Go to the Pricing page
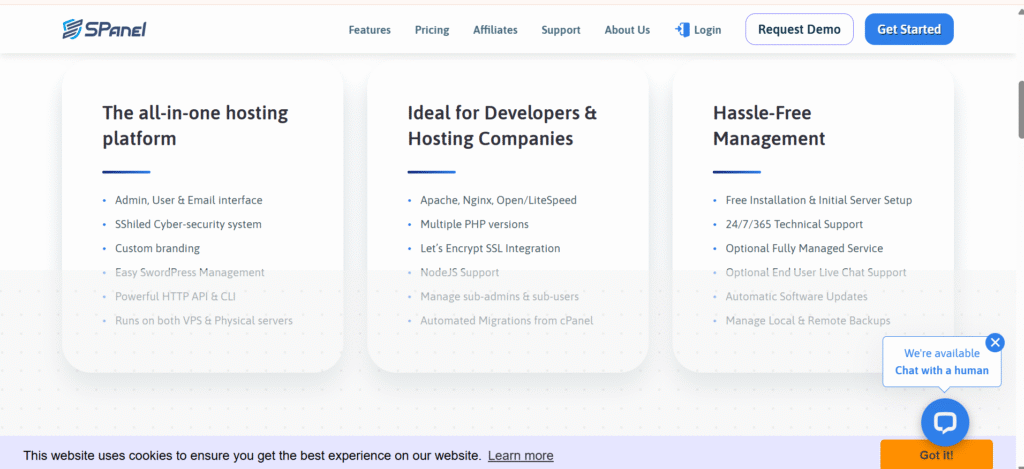This screenshot has width=1024, height=469. [432, 30]
